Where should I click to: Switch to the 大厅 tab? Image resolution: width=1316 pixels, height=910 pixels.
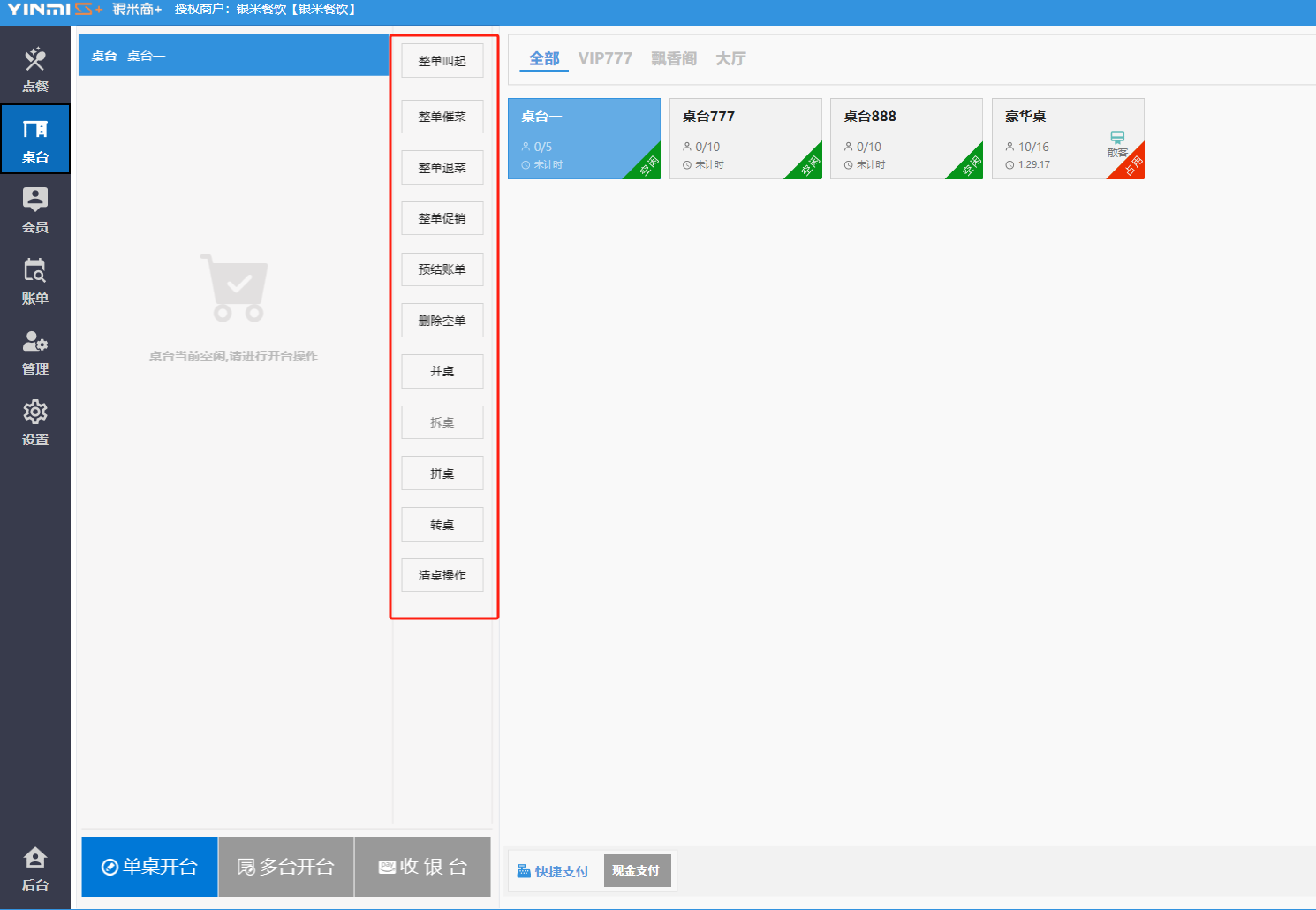[x=730, y=59]
